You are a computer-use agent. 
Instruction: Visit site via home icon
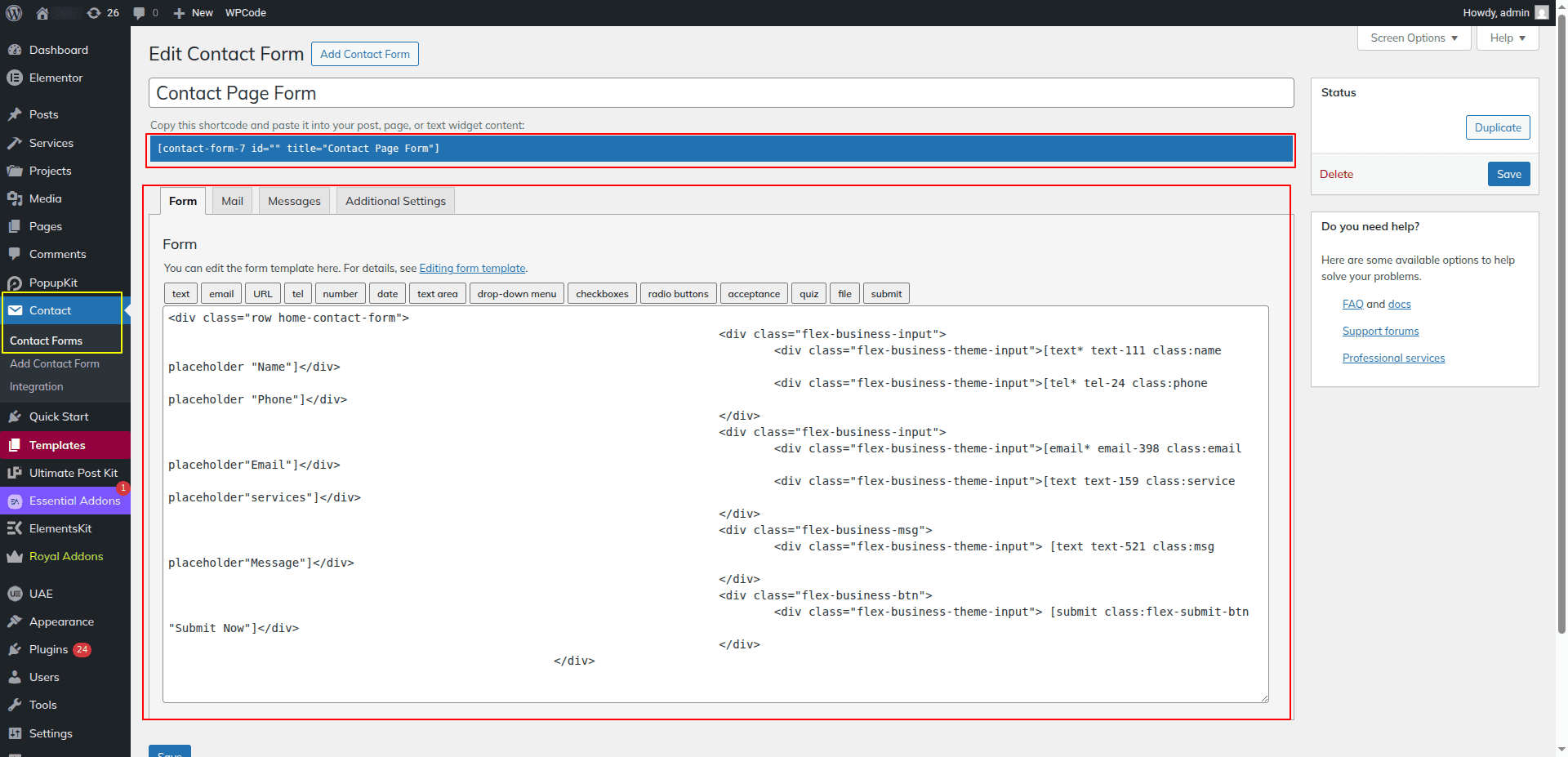point(42,13)
